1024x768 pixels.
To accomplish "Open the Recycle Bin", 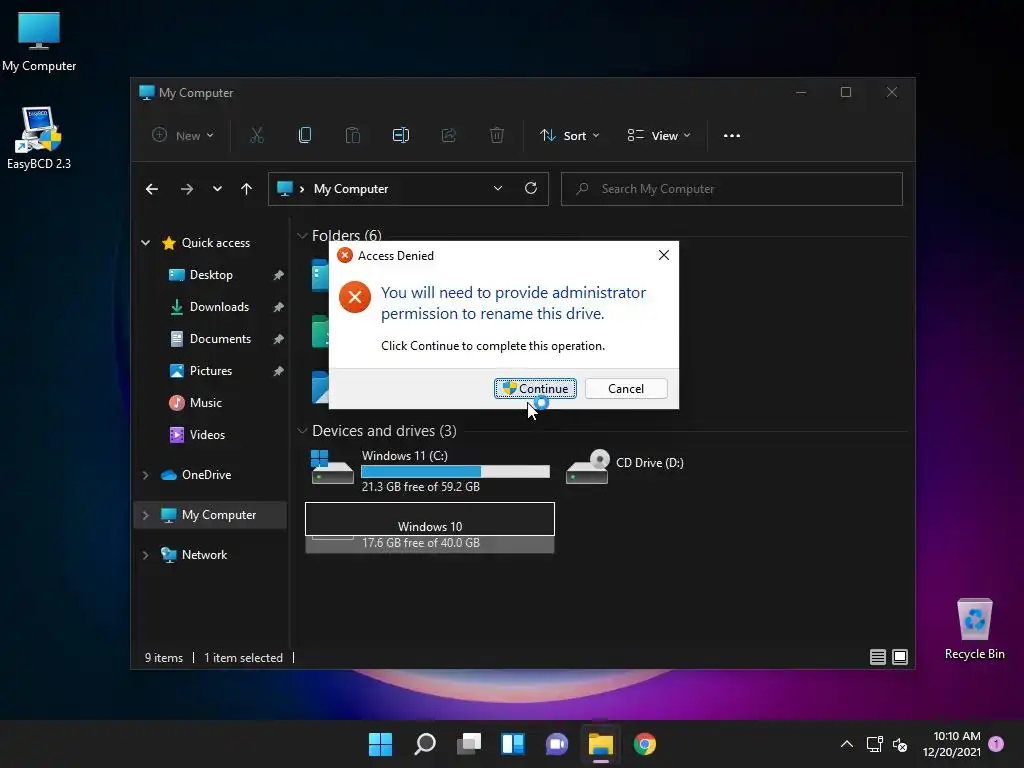I will [x=974, y=629].
